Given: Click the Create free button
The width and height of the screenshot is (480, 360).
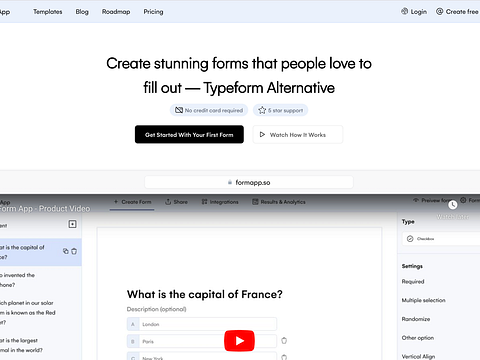Looking at the screenshot, I should pos(457,12).
